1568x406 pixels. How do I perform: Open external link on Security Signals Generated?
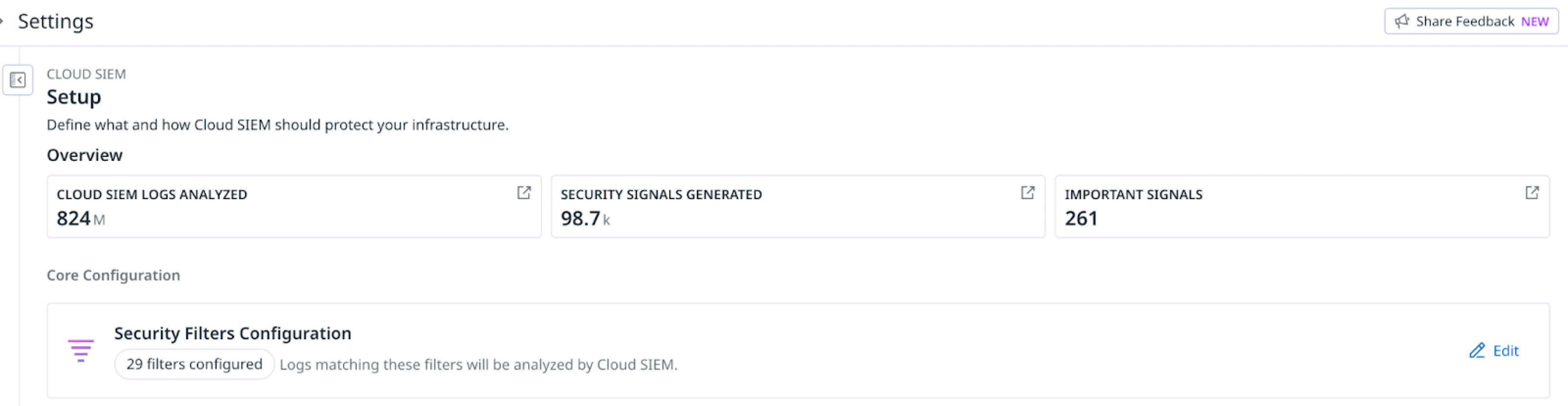pos(1028,192)
